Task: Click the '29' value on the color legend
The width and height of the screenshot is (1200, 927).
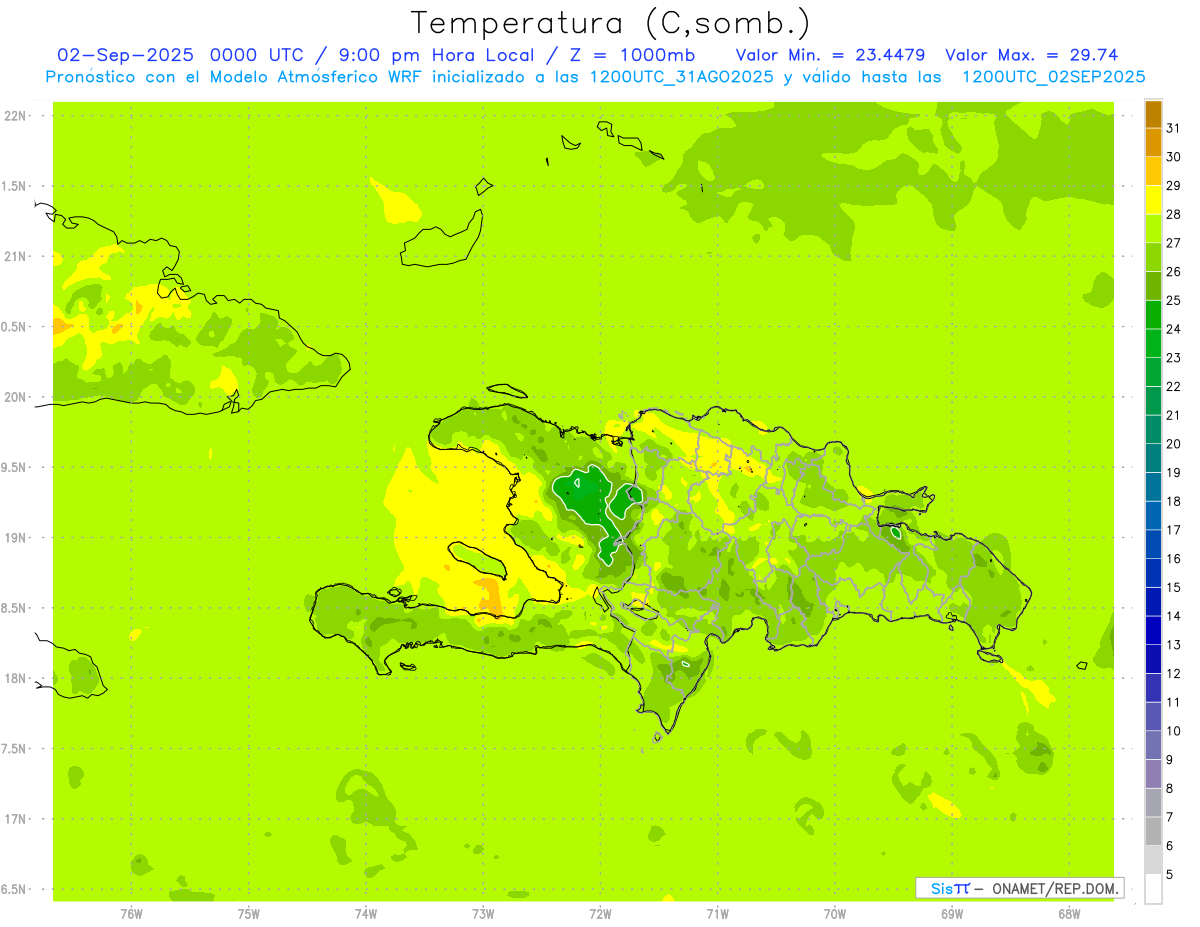Action: [1174, 185]
